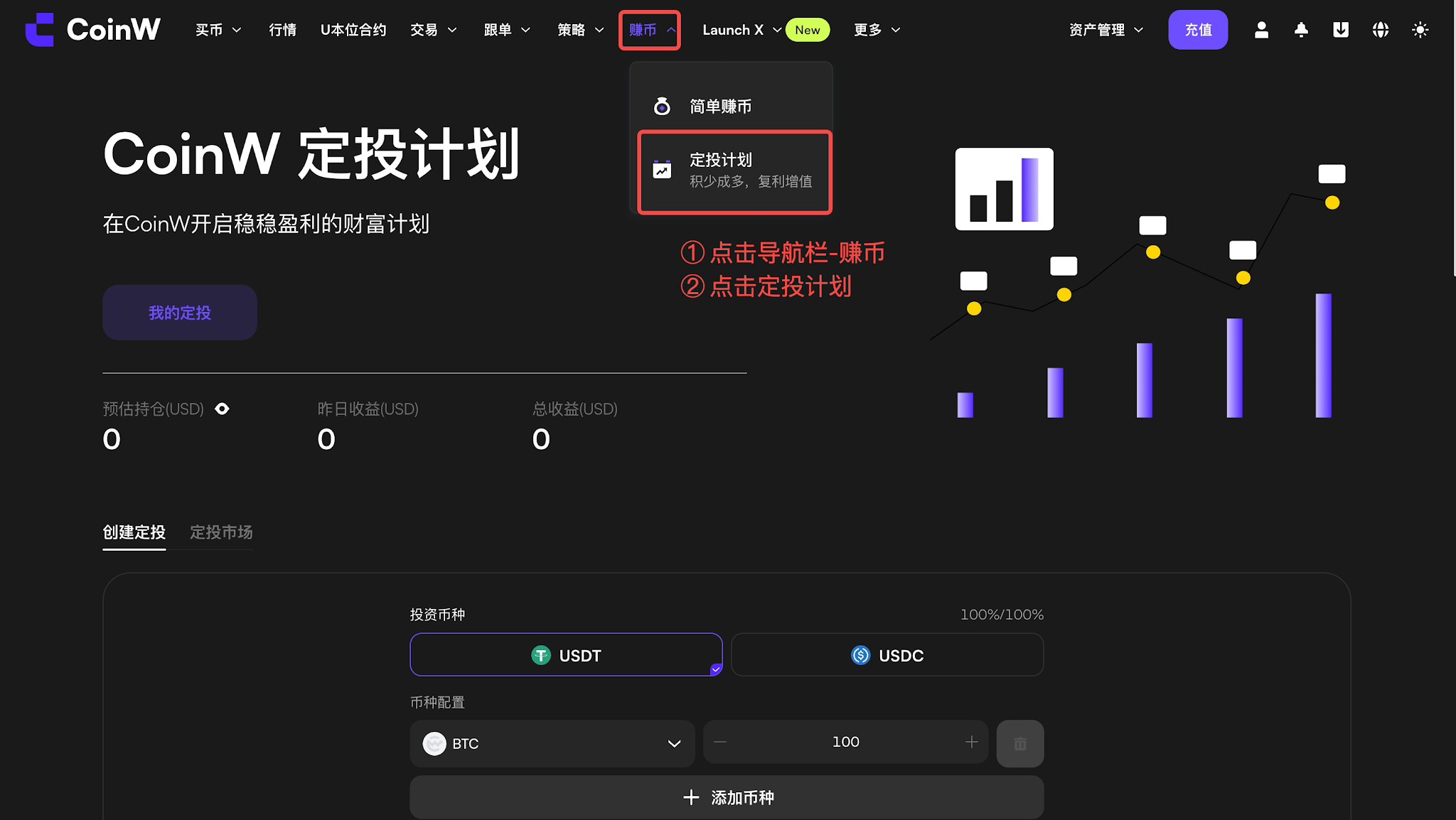
Task: Expand the 交易 menu
Action: (434, 30)
